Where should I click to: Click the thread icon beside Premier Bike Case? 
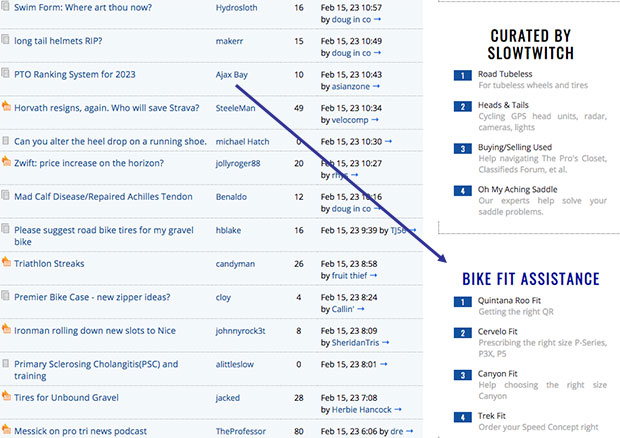click(7, 297)
